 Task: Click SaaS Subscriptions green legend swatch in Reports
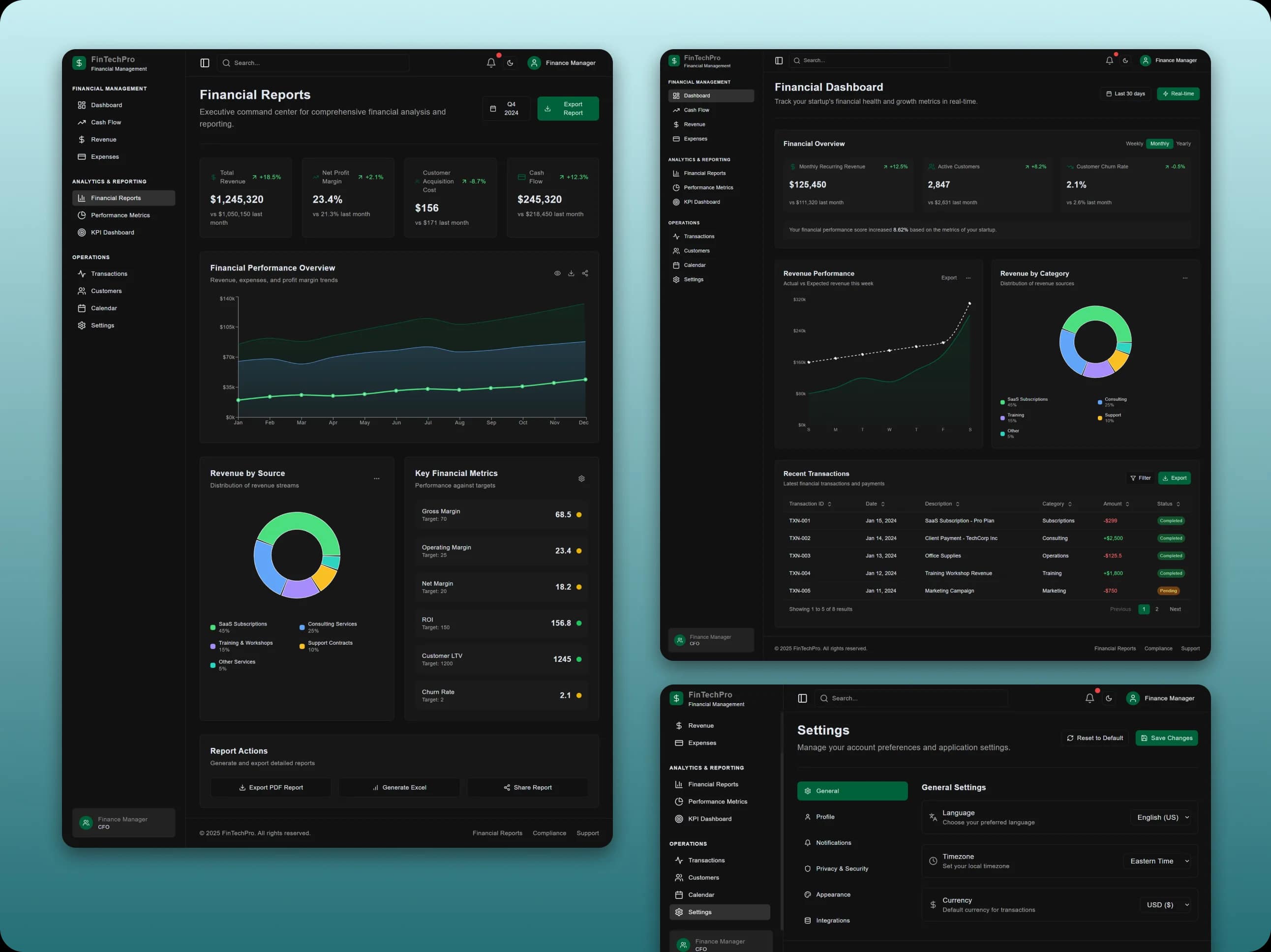213,627
